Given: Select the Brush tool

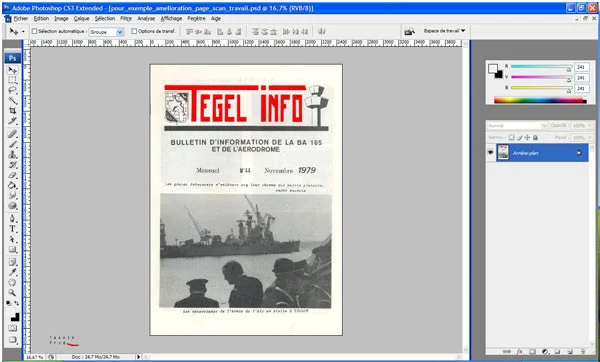Looking at the screenshot, I should (x=13, y=144).
